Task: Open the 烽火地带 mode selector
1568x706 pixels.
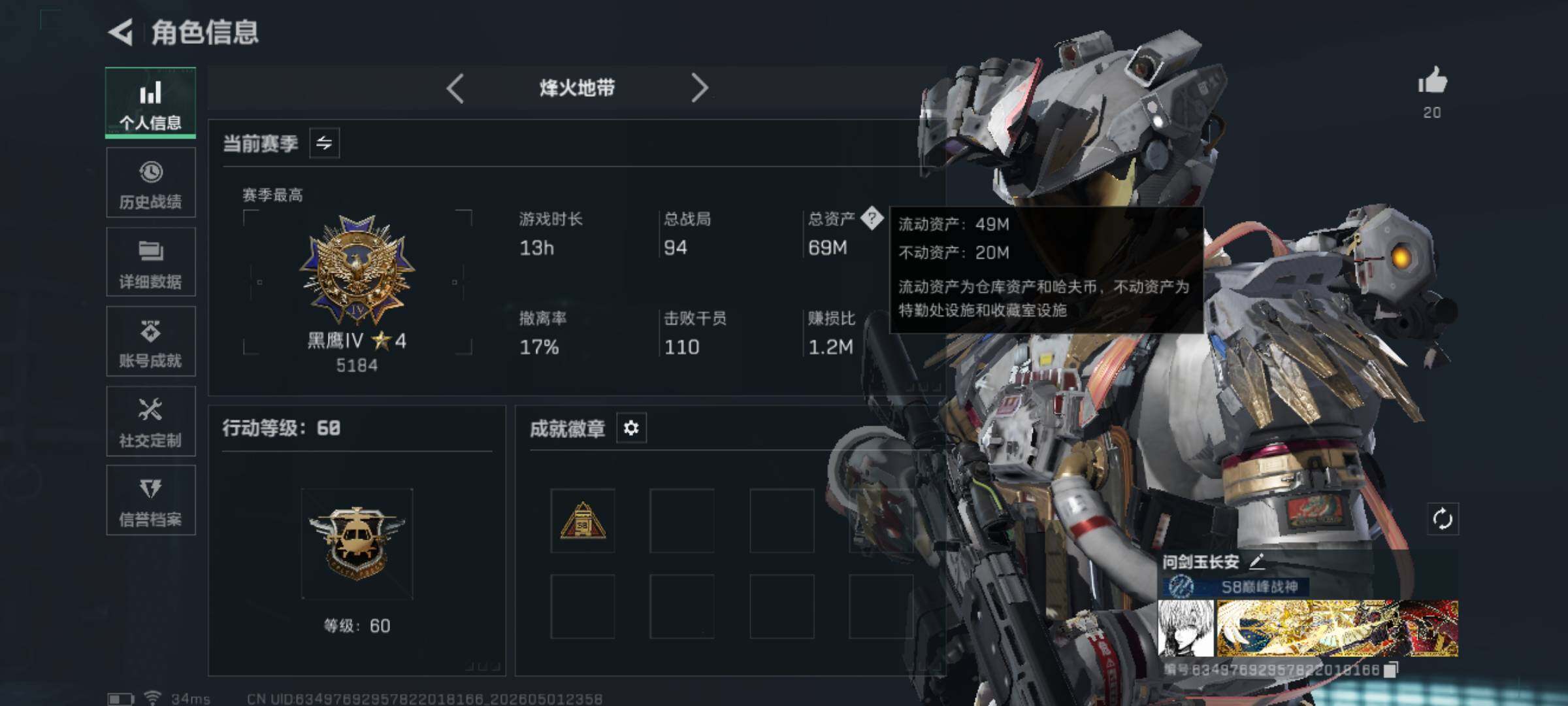Action: click(x=578, y=88)
